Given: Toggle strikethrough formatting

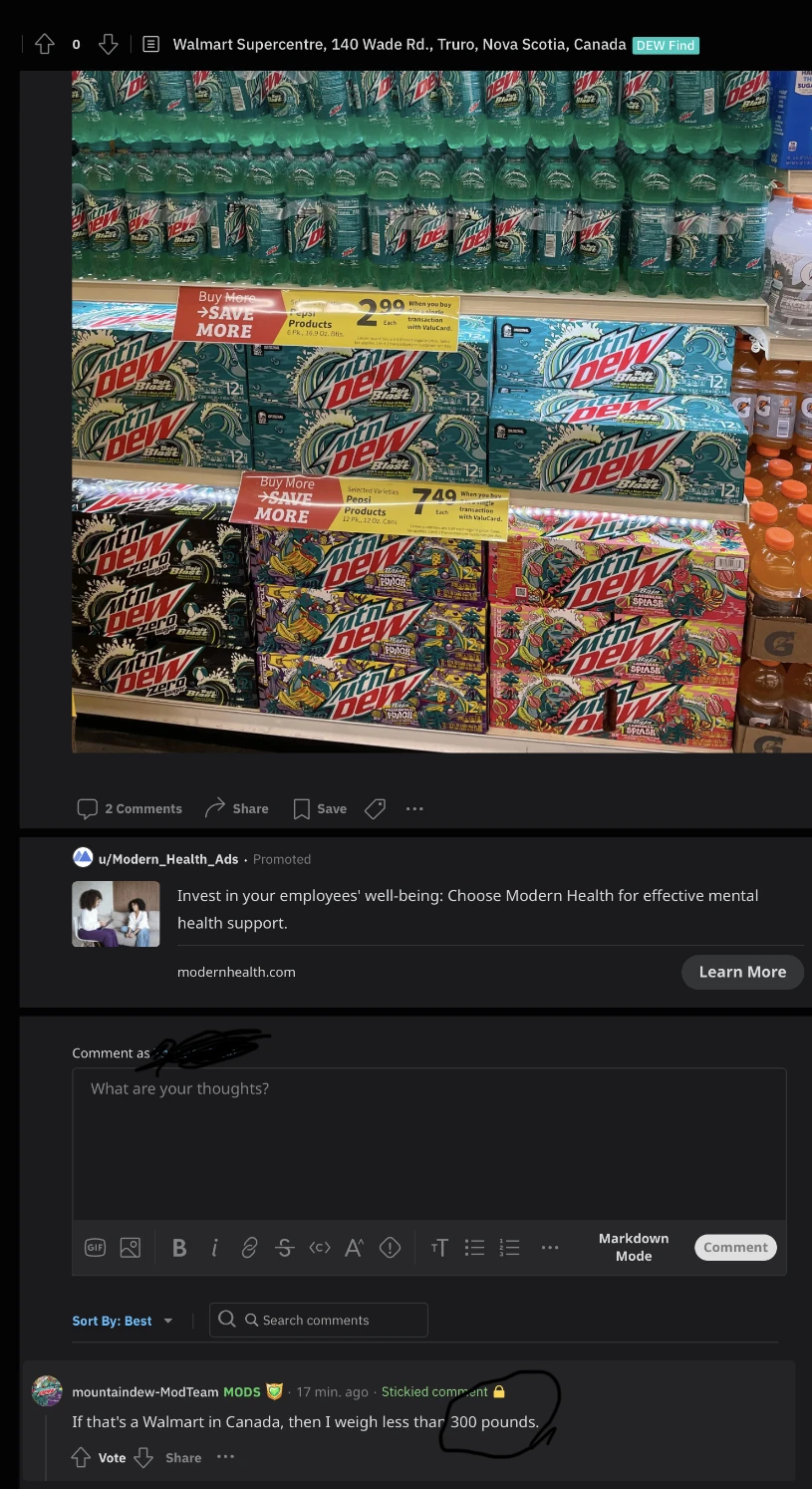Looking at the screenshot, I should point(284,1248).
